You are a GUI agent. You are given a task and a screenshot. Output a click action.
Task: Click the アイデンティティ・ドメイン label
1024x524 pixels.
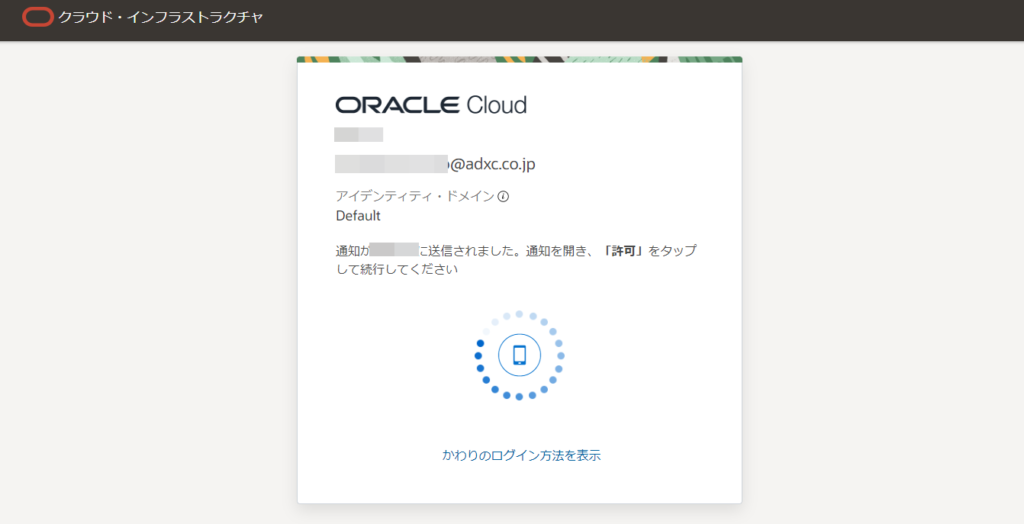[x=415, y=196]
